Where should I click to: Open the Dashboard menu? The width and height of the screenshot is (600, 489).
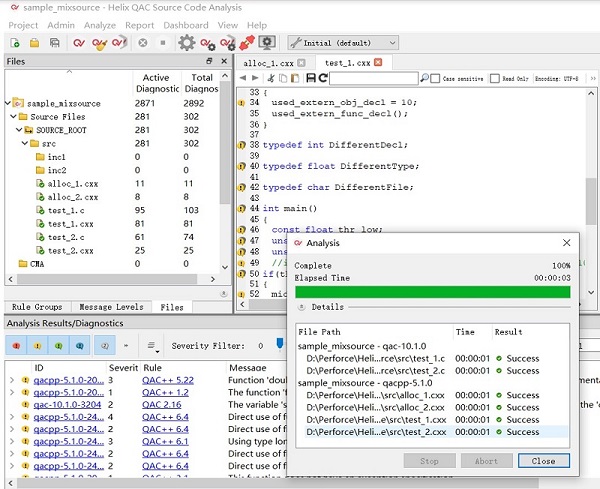coord(186,25)
